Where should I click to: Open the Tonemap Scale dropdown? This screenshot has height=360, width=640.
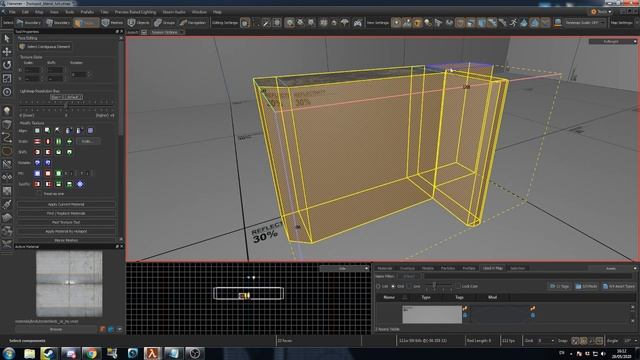pos(585,23)
